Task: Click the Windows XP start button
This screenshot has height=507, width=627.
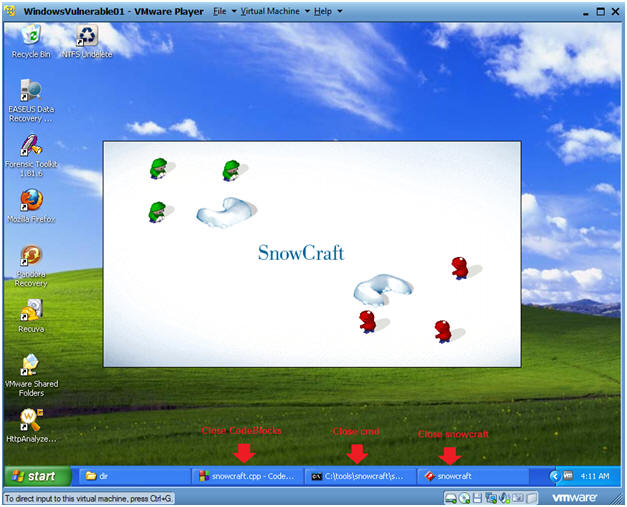Action: pos(38,476)
